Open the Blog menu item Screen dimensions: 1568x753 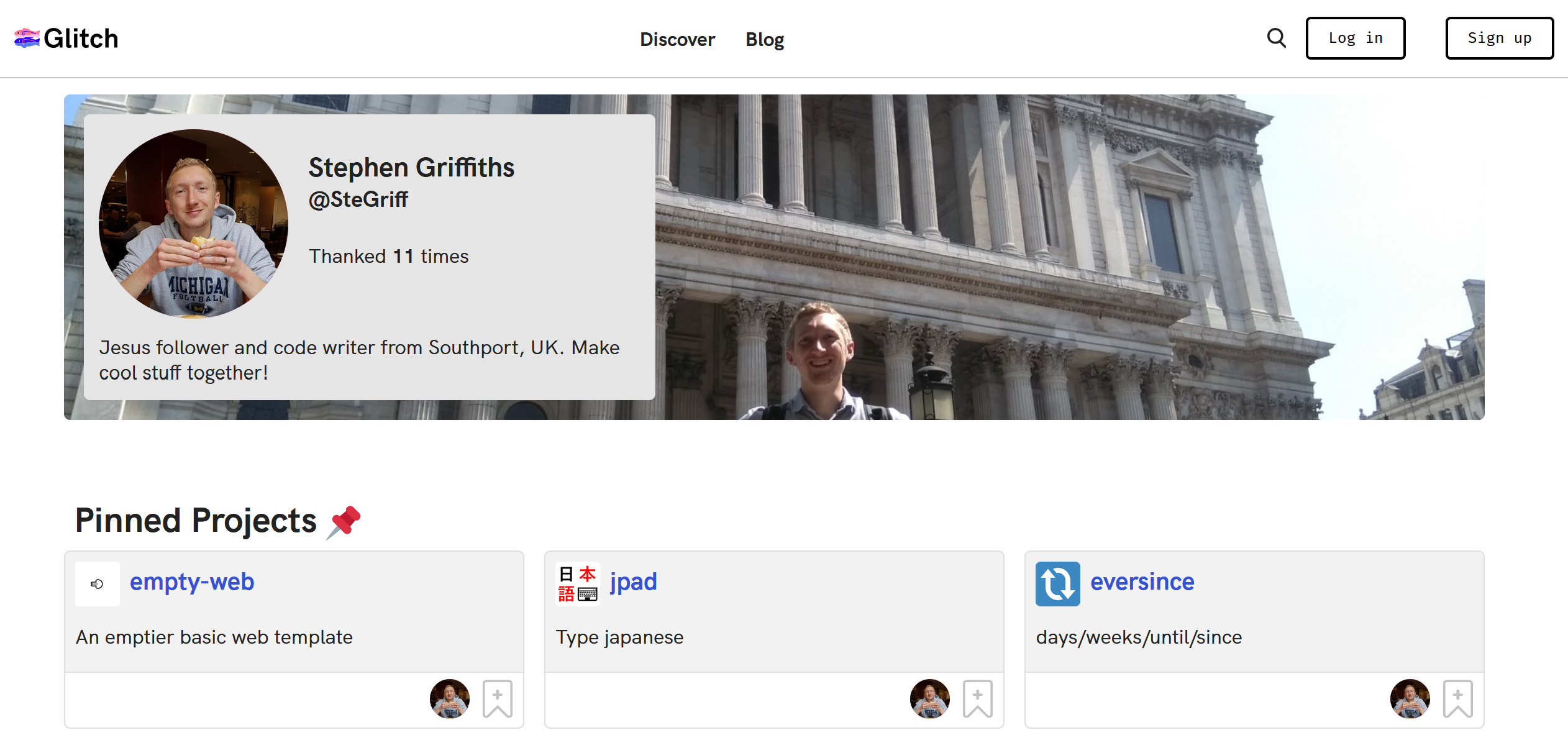(x=765, y=40)
